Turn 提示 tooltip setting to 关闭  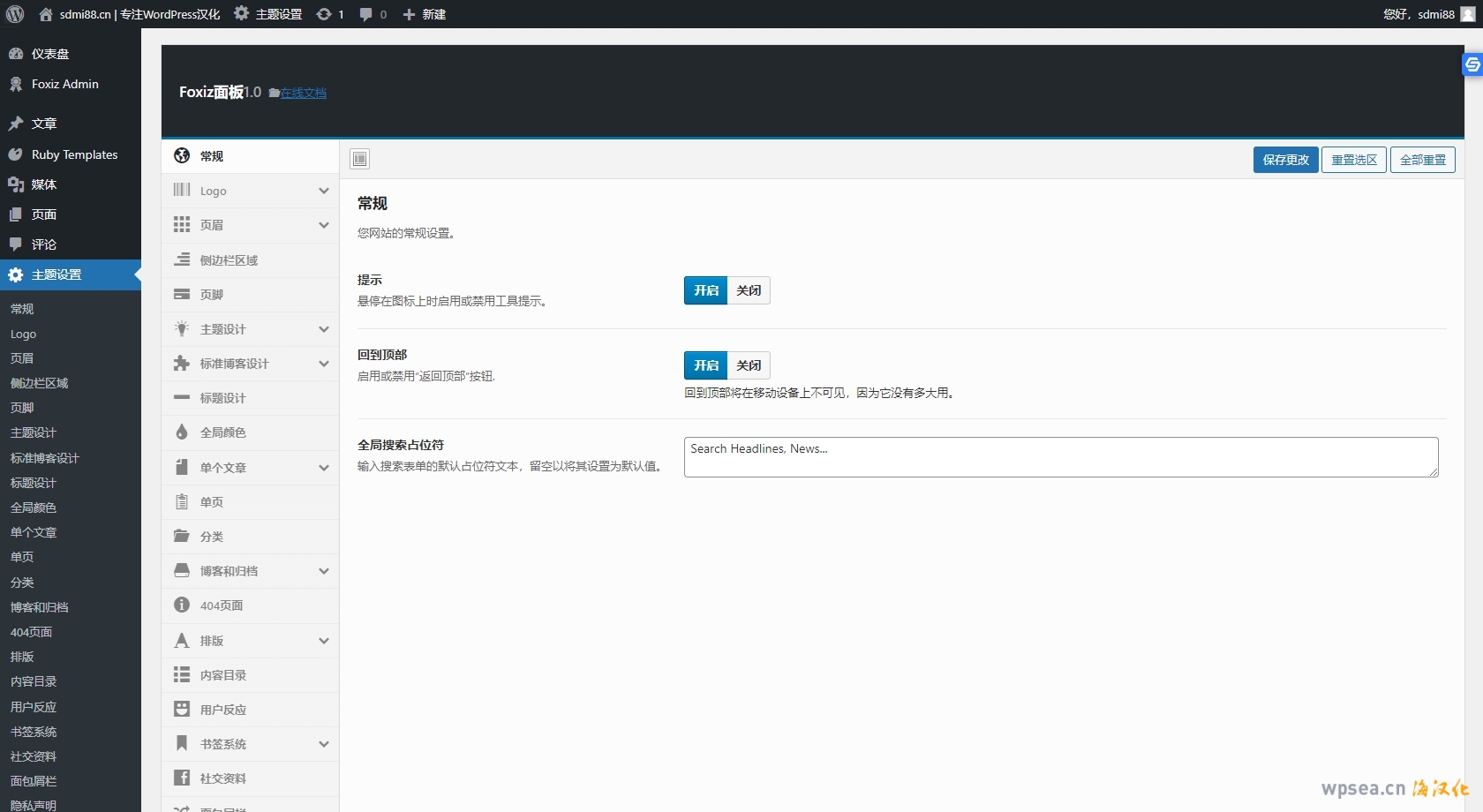point(749,290)
